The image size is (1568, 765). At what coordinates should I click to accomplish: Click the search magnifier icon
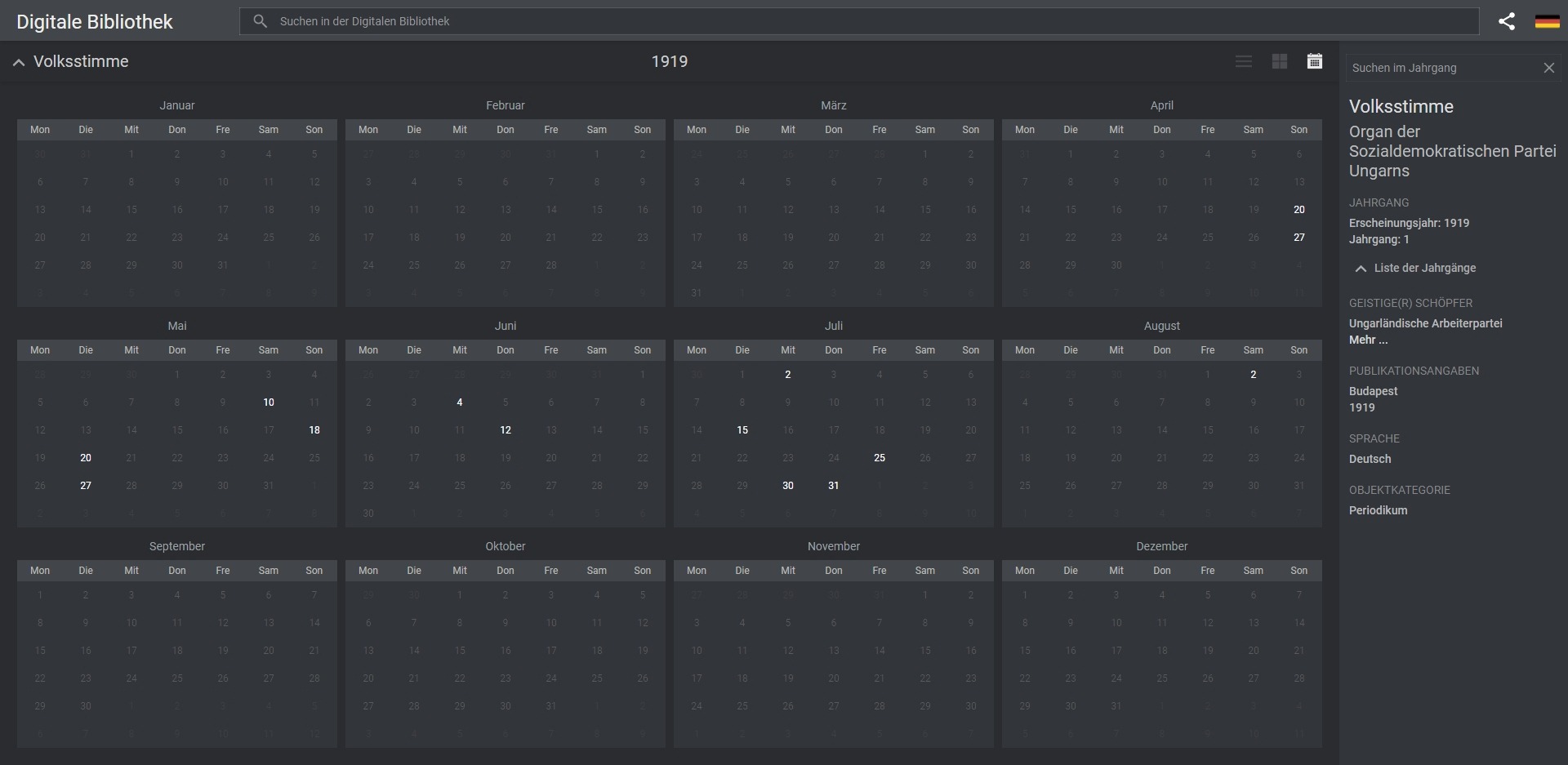[x=261, y=21]
